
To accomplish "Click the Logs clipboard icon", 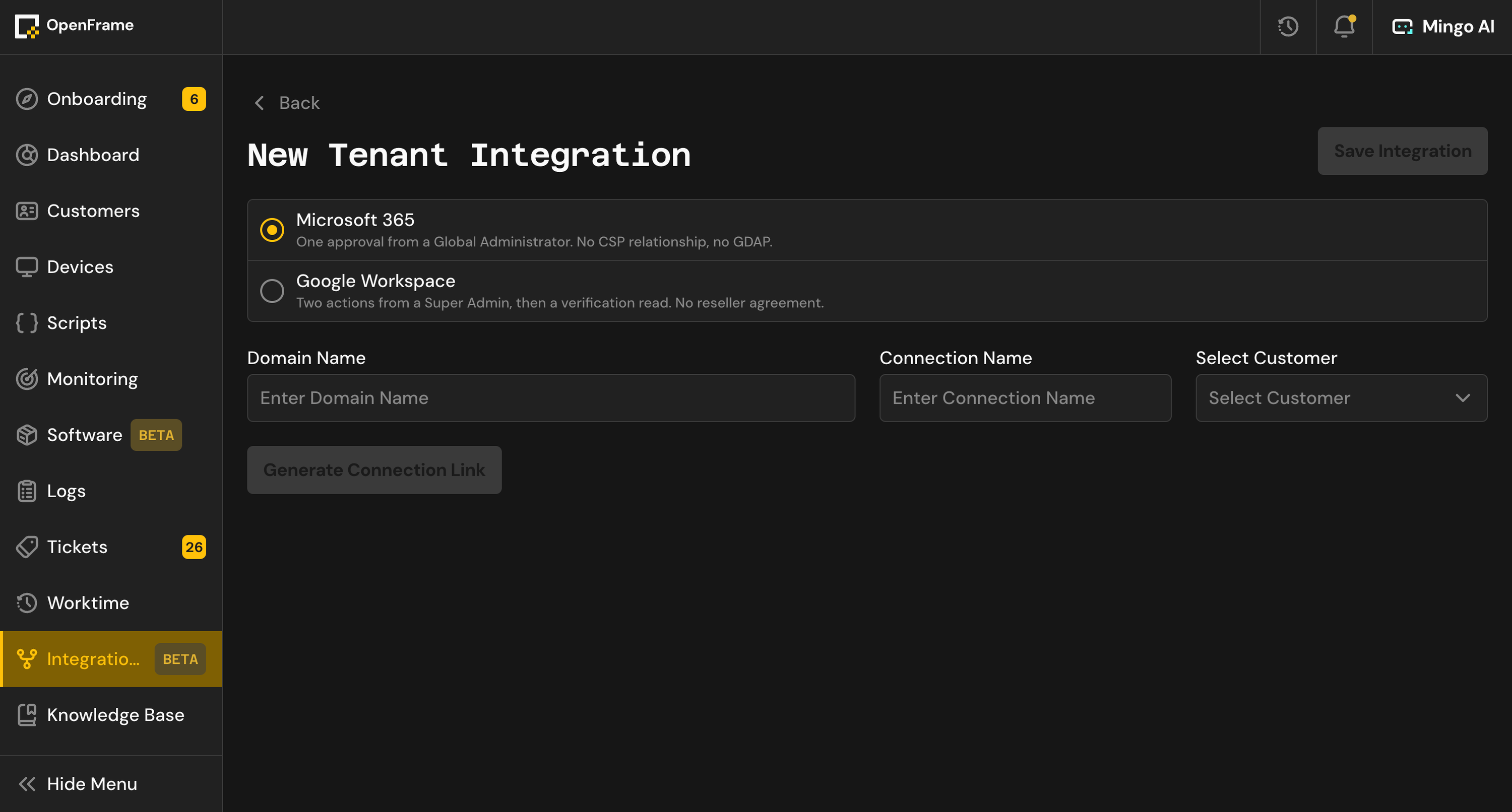I will (27, 491).
